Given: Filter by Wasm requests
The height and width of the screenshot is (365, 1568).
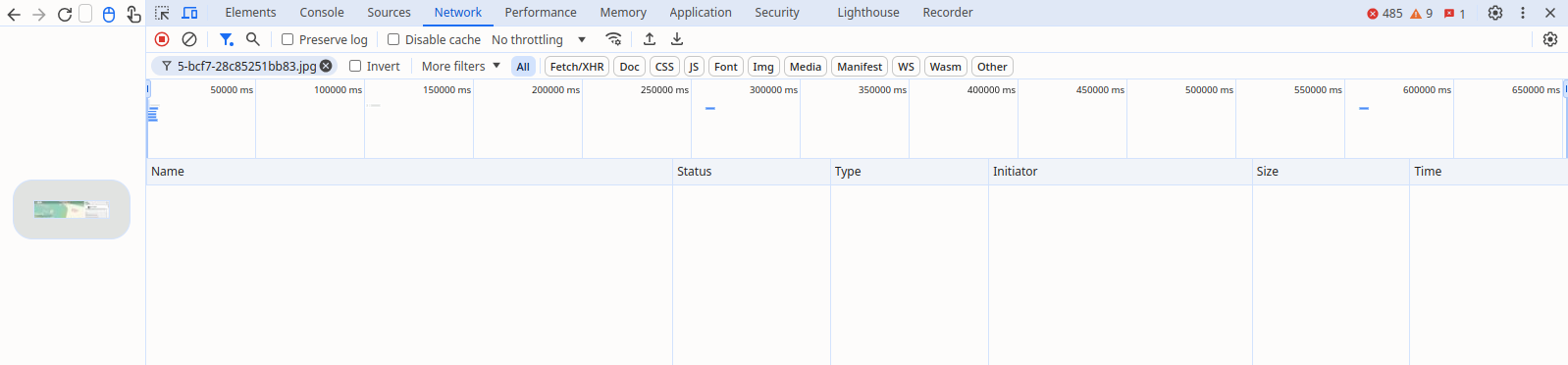Looking at the screenshot, I should (946, 67).
